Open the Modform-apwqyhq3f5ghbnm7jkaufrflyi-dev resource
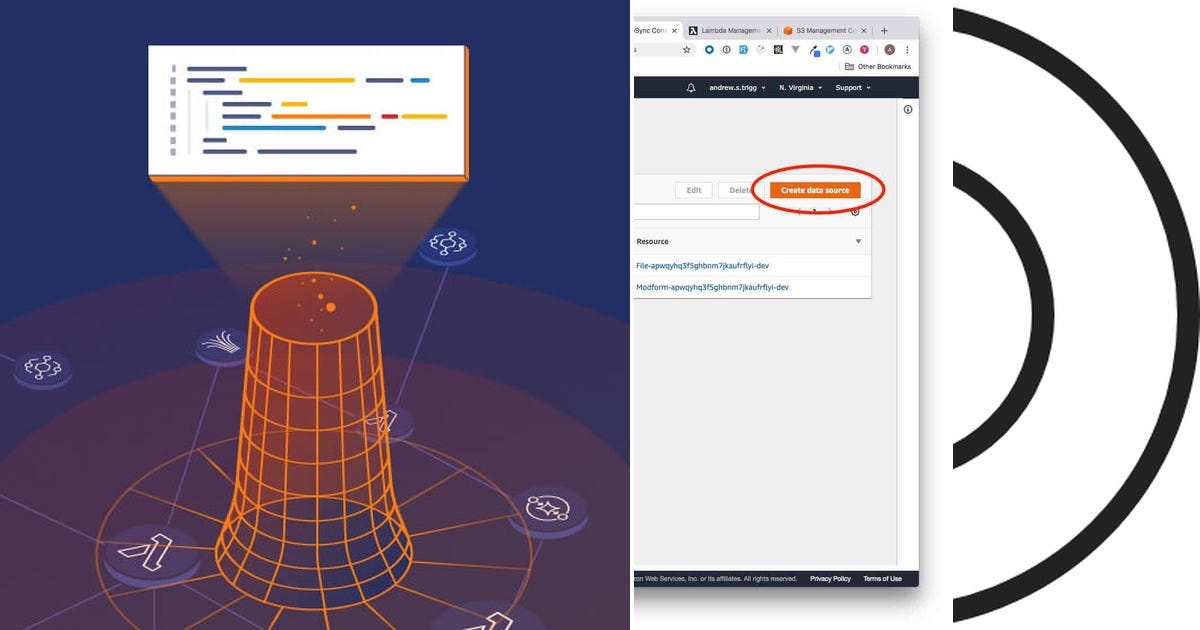Viewport: 1200px width, 630px height. pos(712,286)
